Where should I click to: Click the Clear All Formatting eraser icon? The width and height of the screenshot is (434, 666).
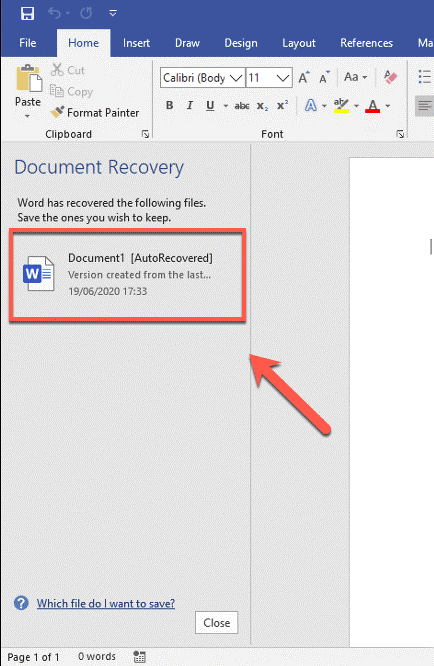(390, 77)
